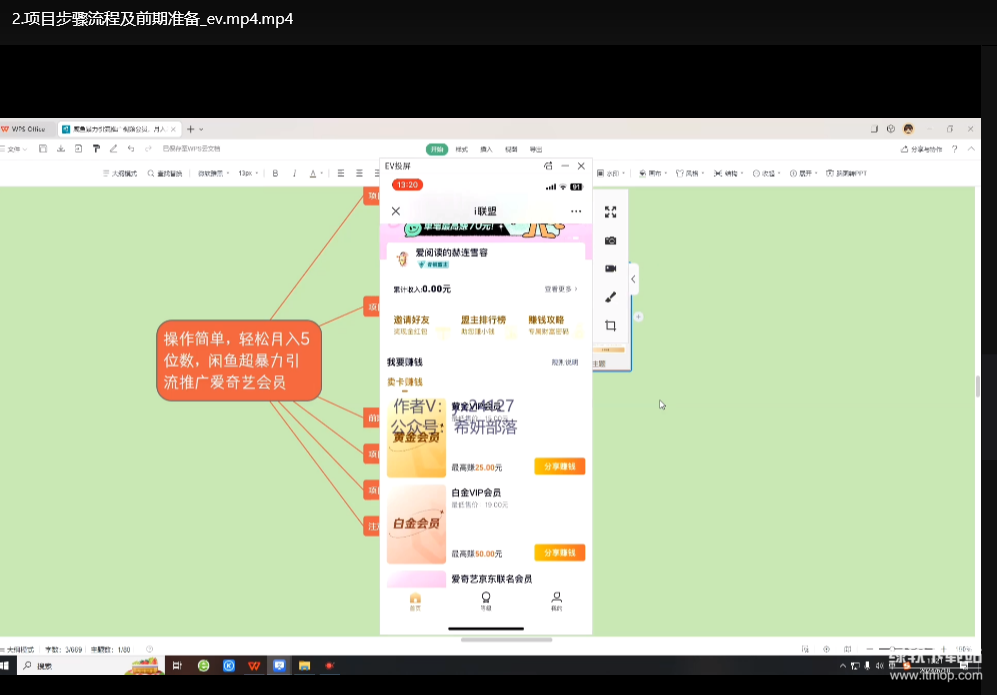Screen dimensions: 997x695
Task: Tap 盟主排行榜 in the phone app
Action: (483, 324)
